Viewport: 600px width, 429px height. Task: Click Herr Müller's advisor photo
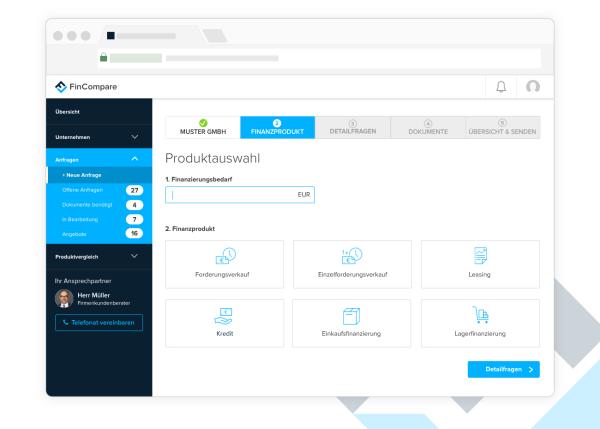pyautogui.click(x=64, y=299)
